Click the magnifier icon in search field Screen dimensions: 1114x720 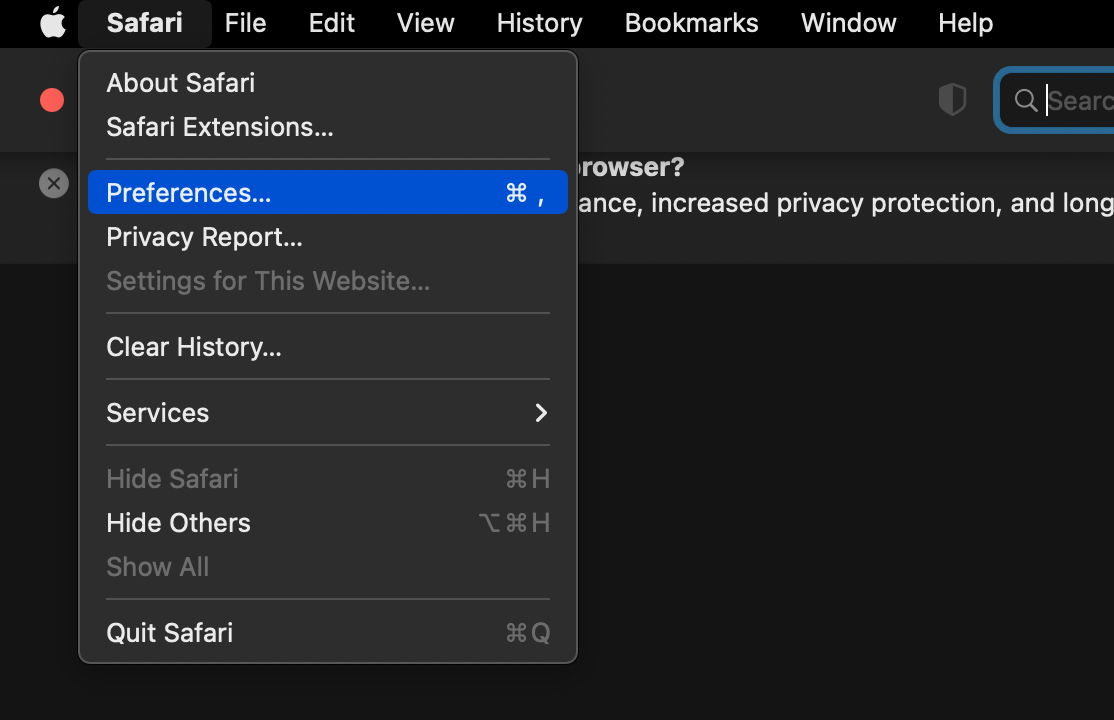[1025, 100]
